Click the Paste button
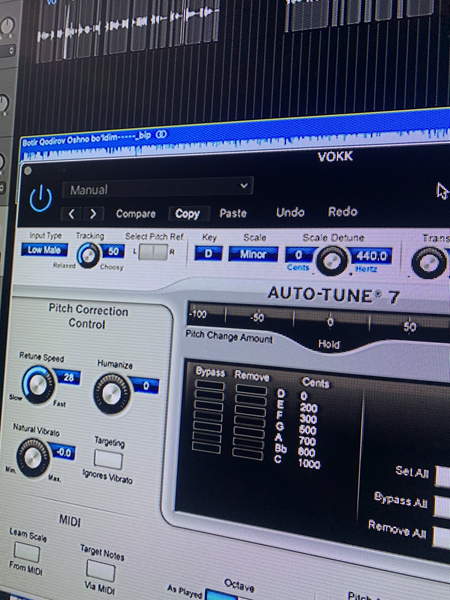The width and height of the screenshot is (450, 600). 233,213
